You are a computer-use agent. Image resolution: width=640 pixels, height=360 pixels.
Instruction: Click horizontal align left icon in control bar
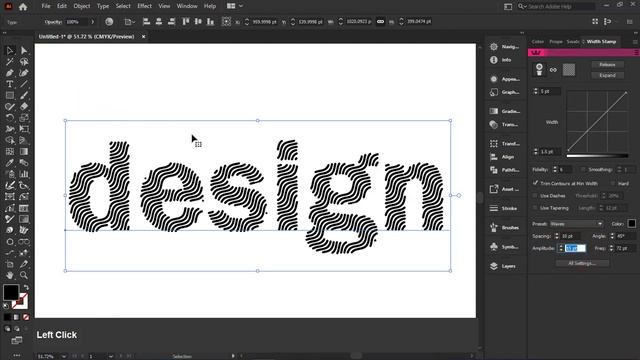click(x=146, y=22)
